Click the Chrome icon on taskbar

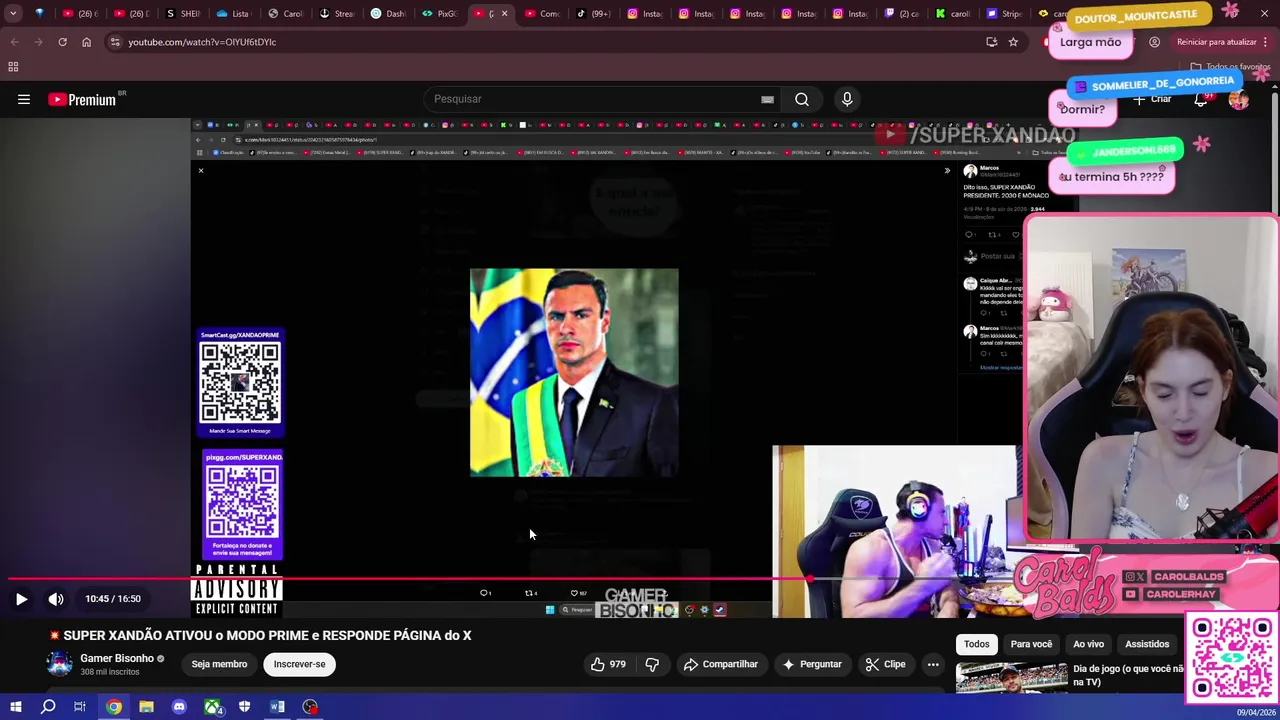tap(114, 707)
